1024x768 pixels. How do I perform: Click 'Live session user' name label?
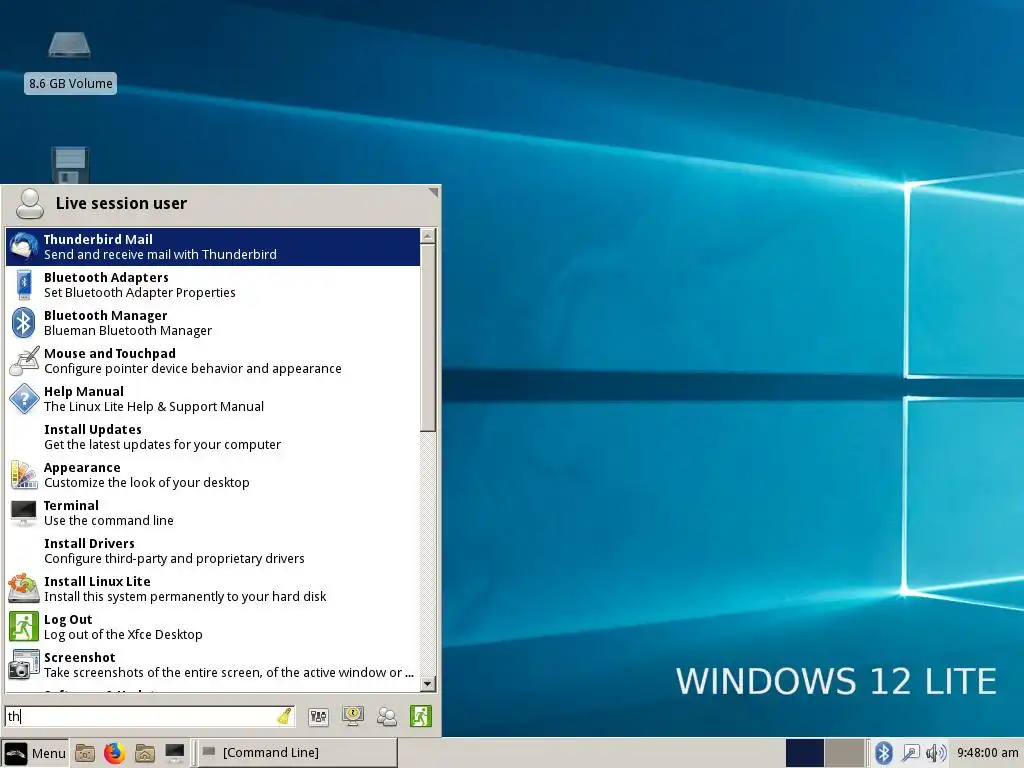tap(121, 204)
